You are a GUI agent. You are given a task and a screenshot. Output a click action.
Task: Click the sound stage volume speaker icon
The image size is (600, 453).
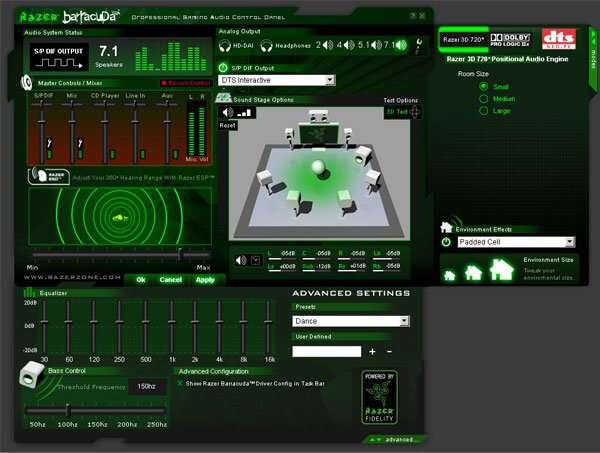coord(228,112)
